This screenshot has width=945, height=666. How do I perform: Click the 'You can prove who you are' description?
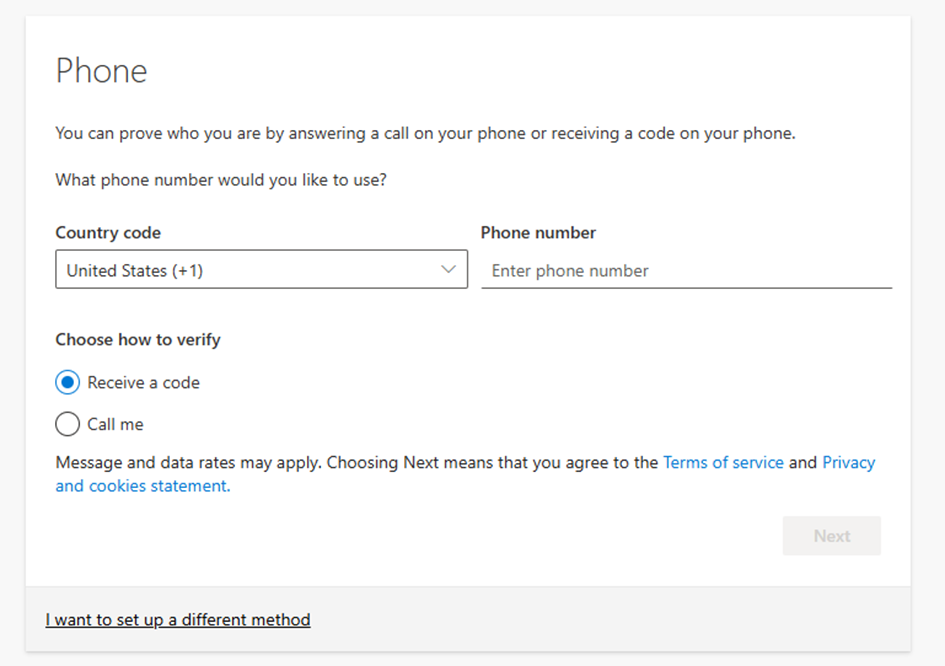[425, 134]
